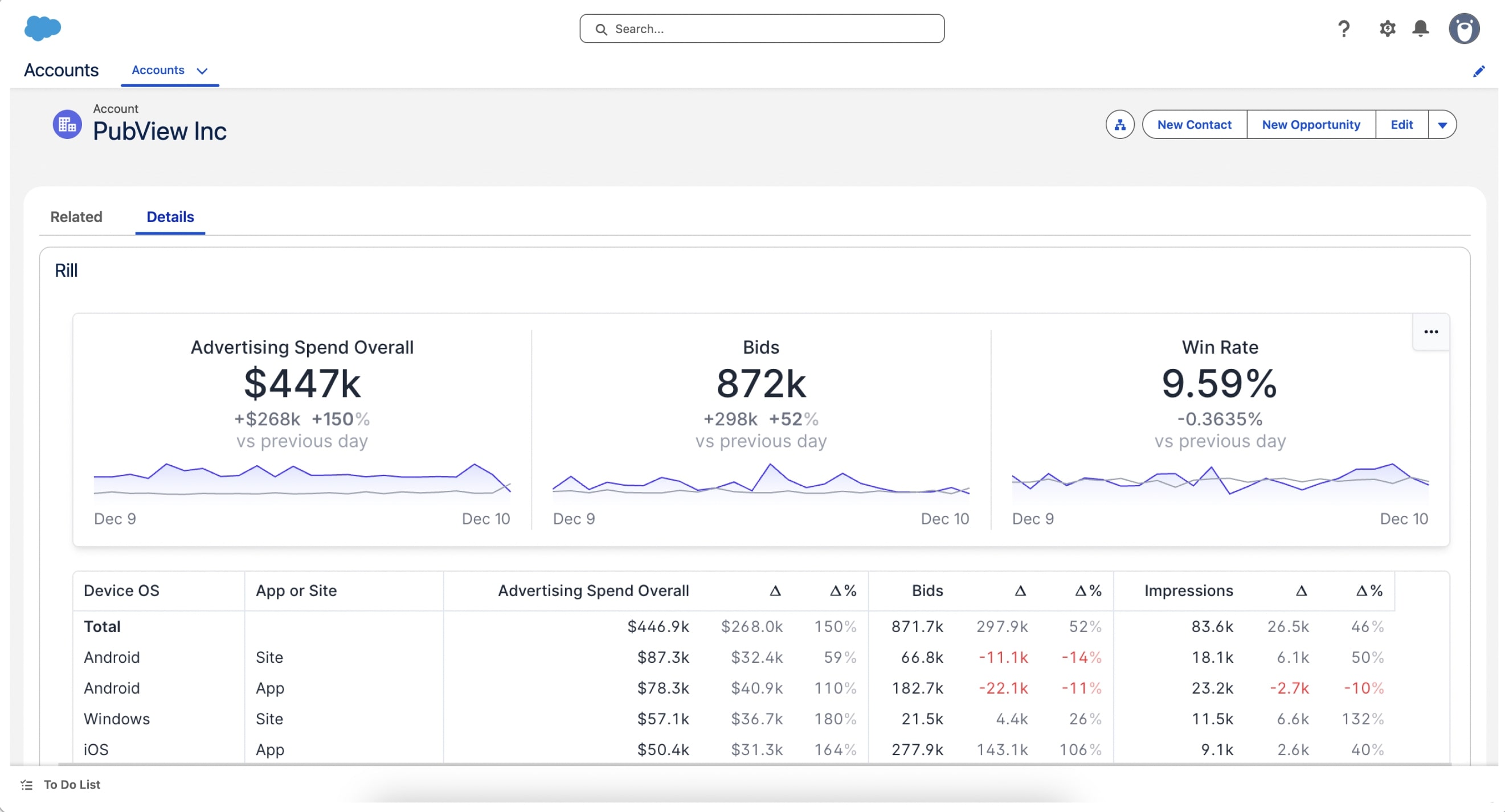Open the three-dot menu on Rill dashboard
Screen dimensions: 1505x812
(x=1430, y=332)
